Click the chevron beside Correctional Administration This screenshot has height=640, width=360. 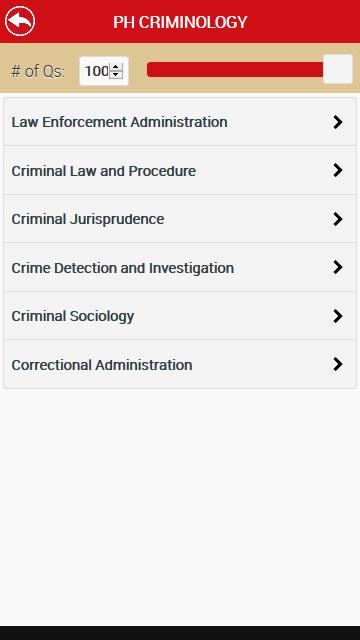pos(338,364)
